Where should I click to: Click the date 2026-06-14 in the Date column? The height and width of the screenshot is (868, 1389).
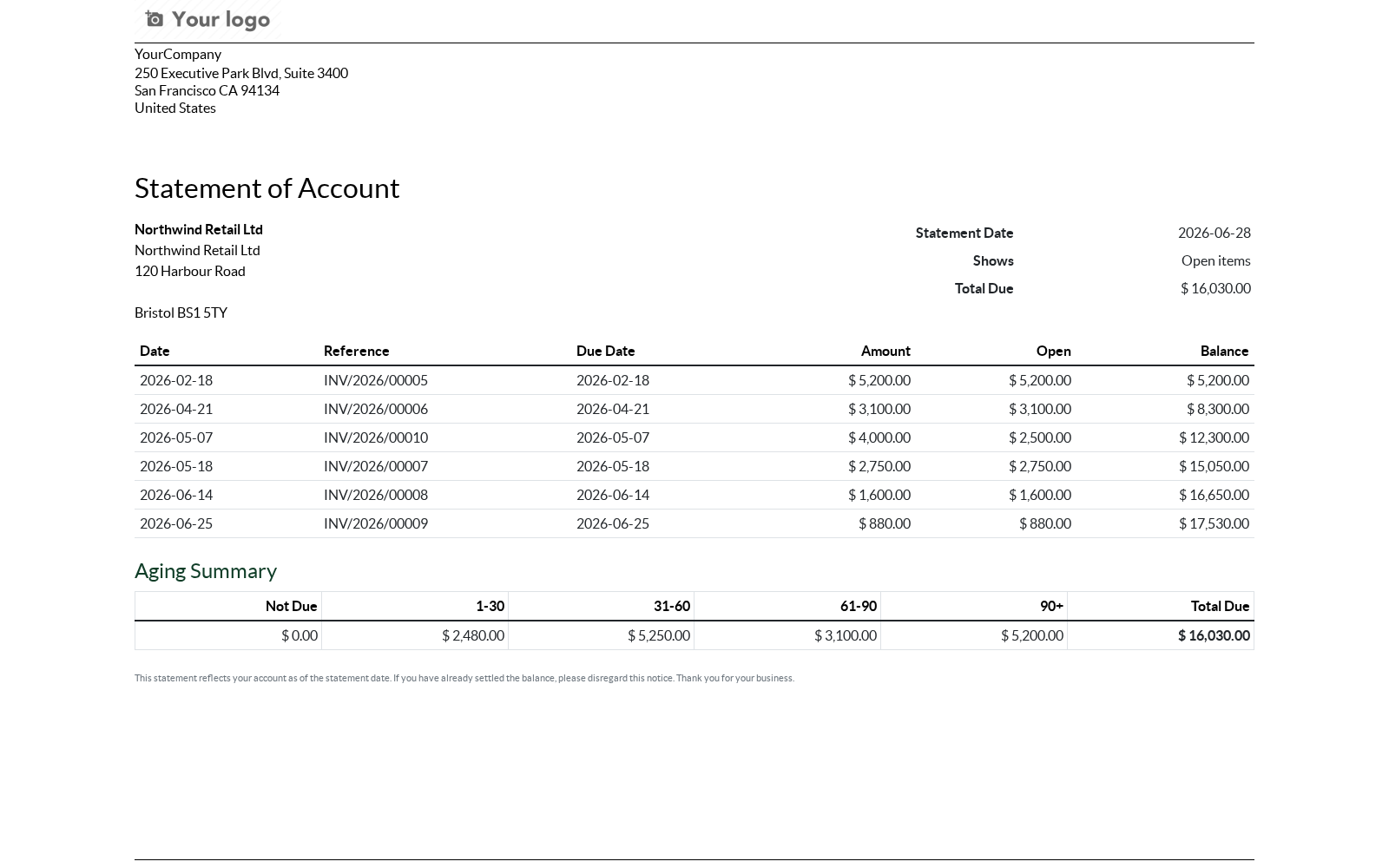pos(176,495)
